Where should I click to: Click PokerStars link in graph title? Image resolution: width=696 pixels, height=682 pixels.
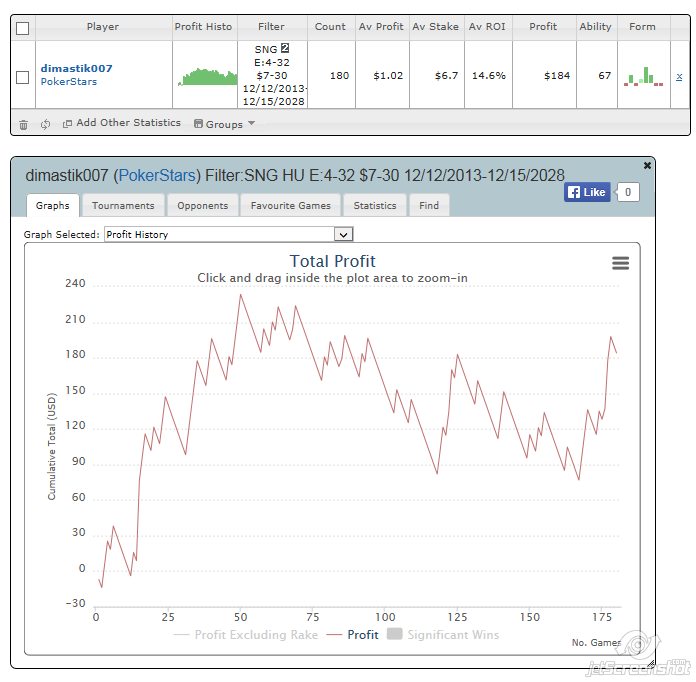pyautogui.click(x=158, y=175)
